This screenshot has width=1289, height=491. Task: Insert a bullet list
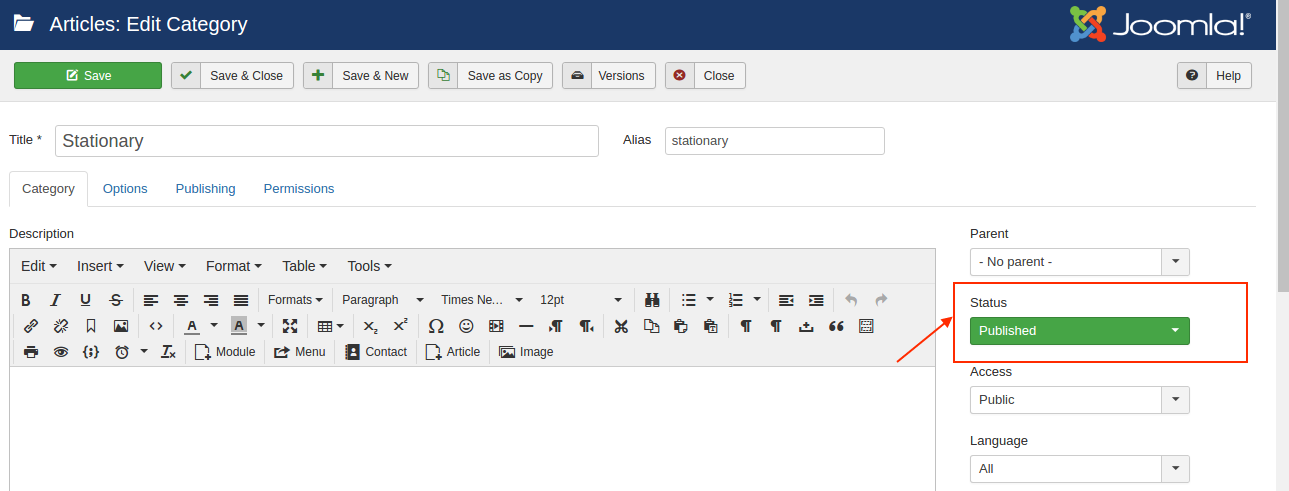(x=688, y=300)
